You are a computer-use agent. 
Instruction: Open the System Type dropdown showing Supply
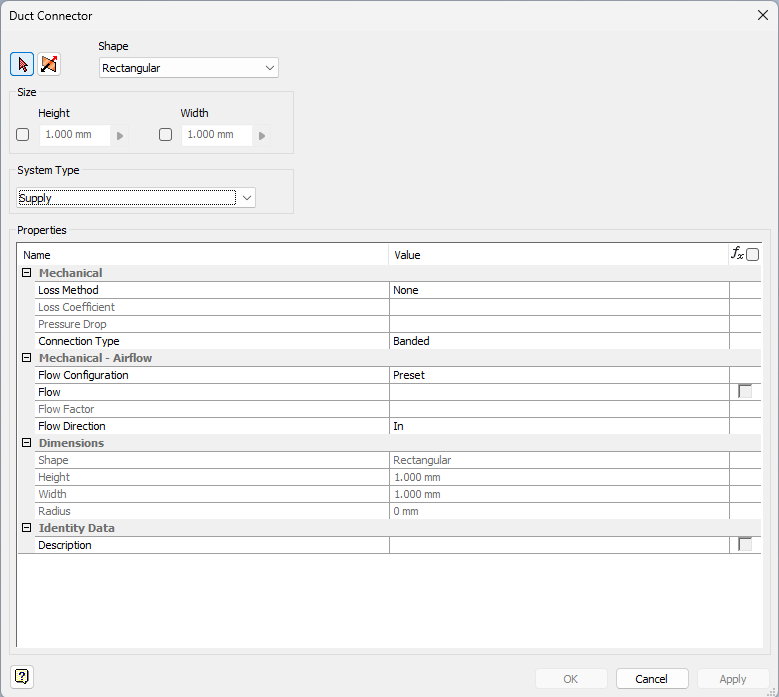(x=136, y=198)
